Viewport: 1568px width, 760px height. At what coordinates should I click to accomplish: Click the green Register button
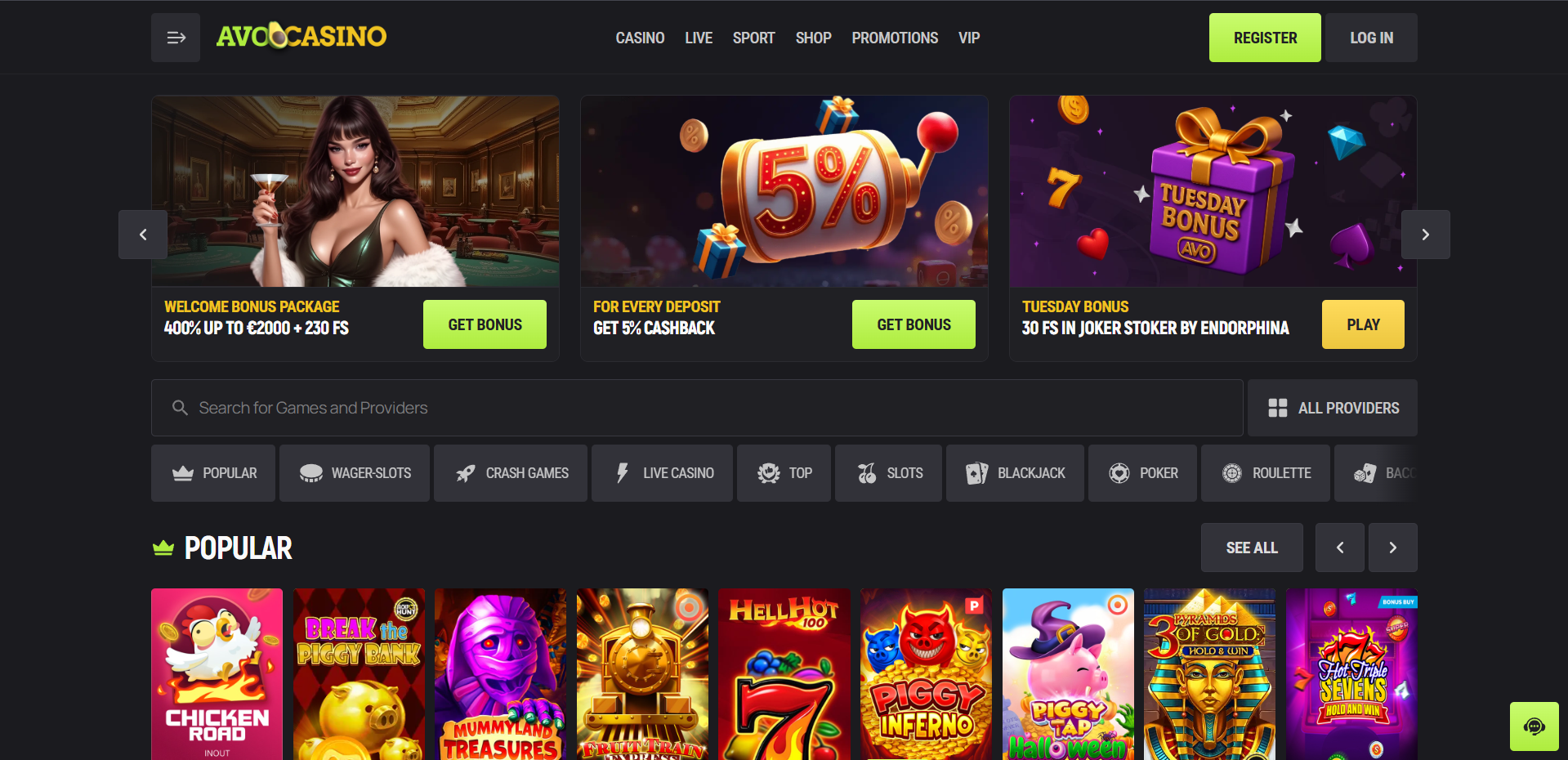click(x=1265, y=38)
